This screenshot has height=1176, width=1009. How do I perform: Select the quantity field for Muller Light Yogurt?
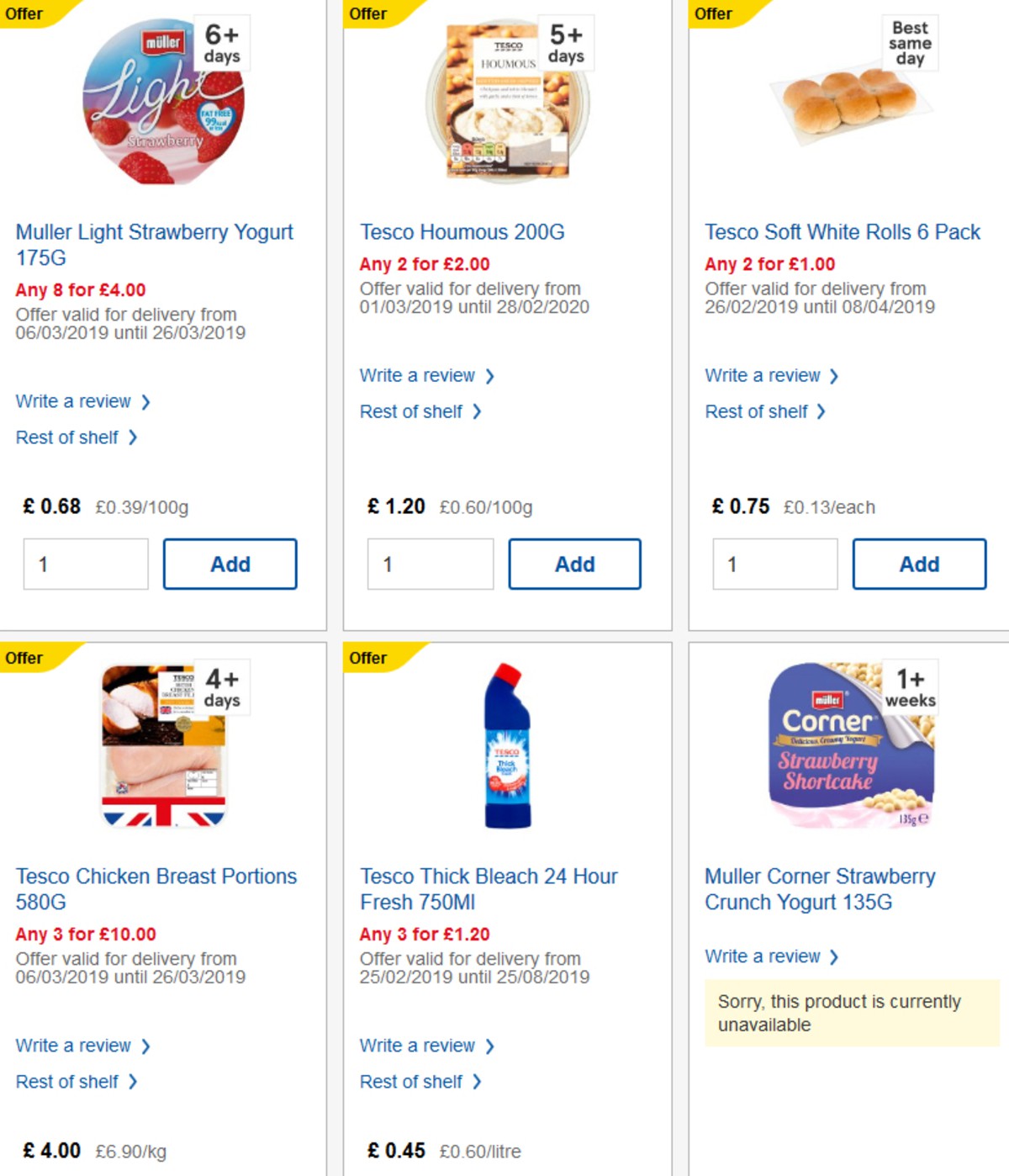click(85, 564)
